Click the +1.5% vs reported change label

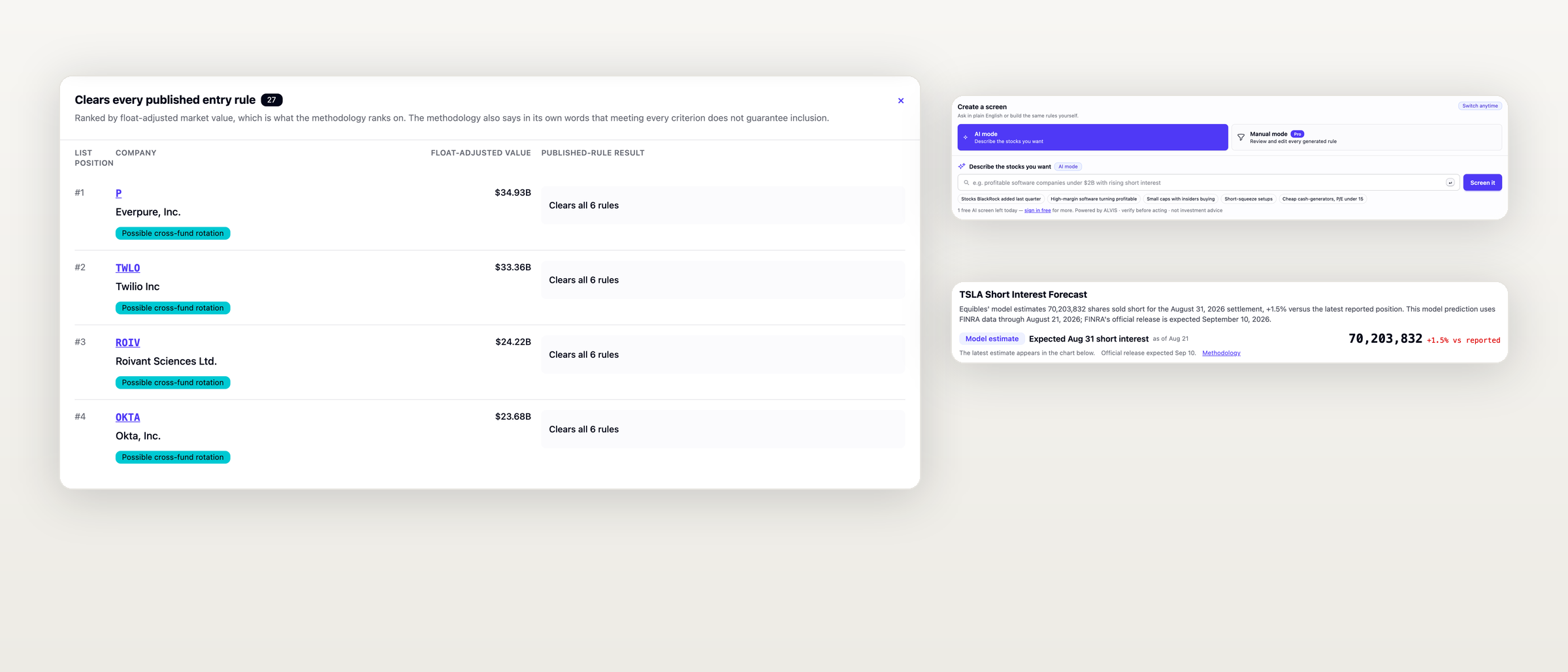click(1463, 340)
